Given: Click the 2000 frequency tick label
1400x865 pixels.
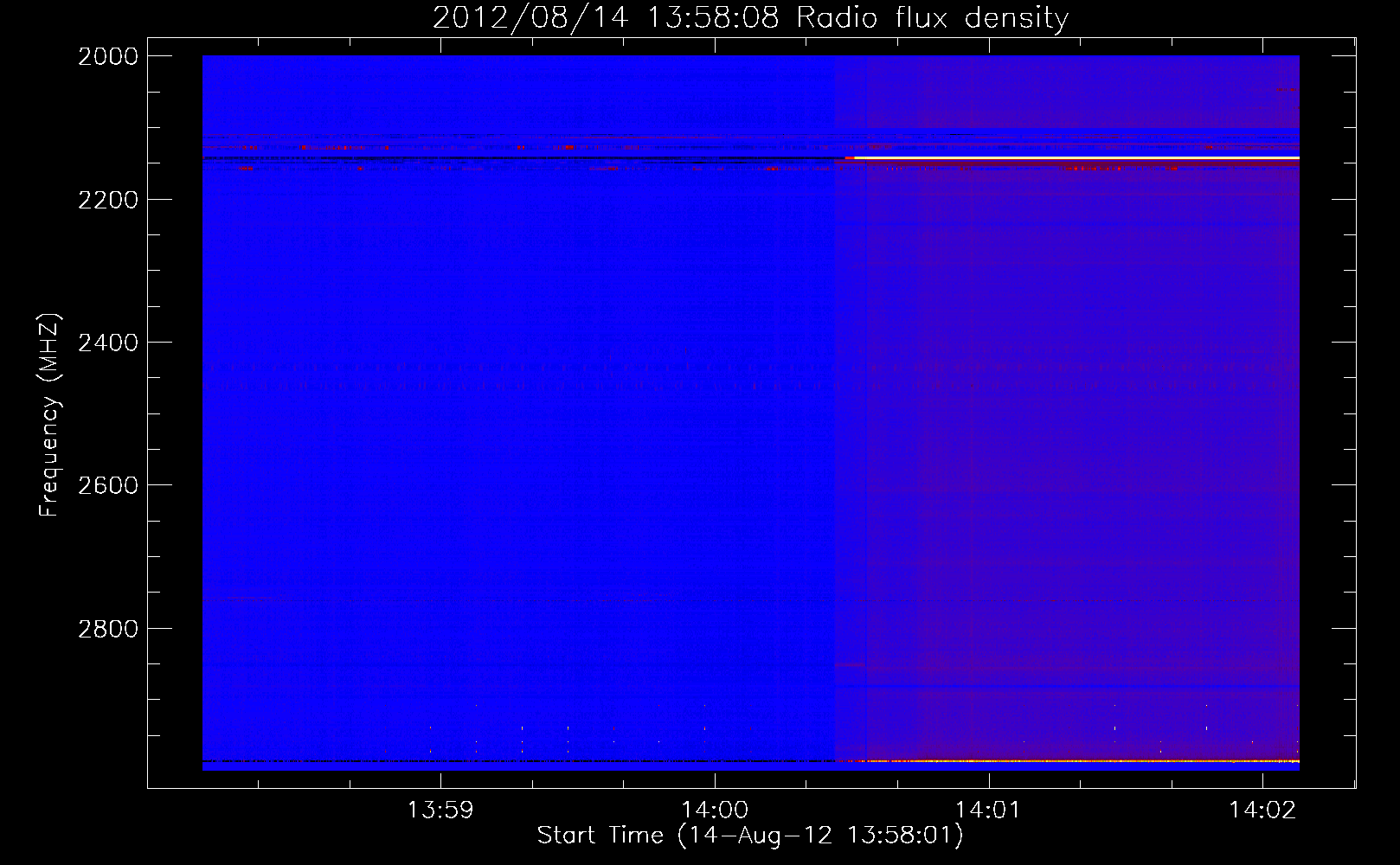Looking at the screenshot, I should pyautogui.click(x=108, y=56).
